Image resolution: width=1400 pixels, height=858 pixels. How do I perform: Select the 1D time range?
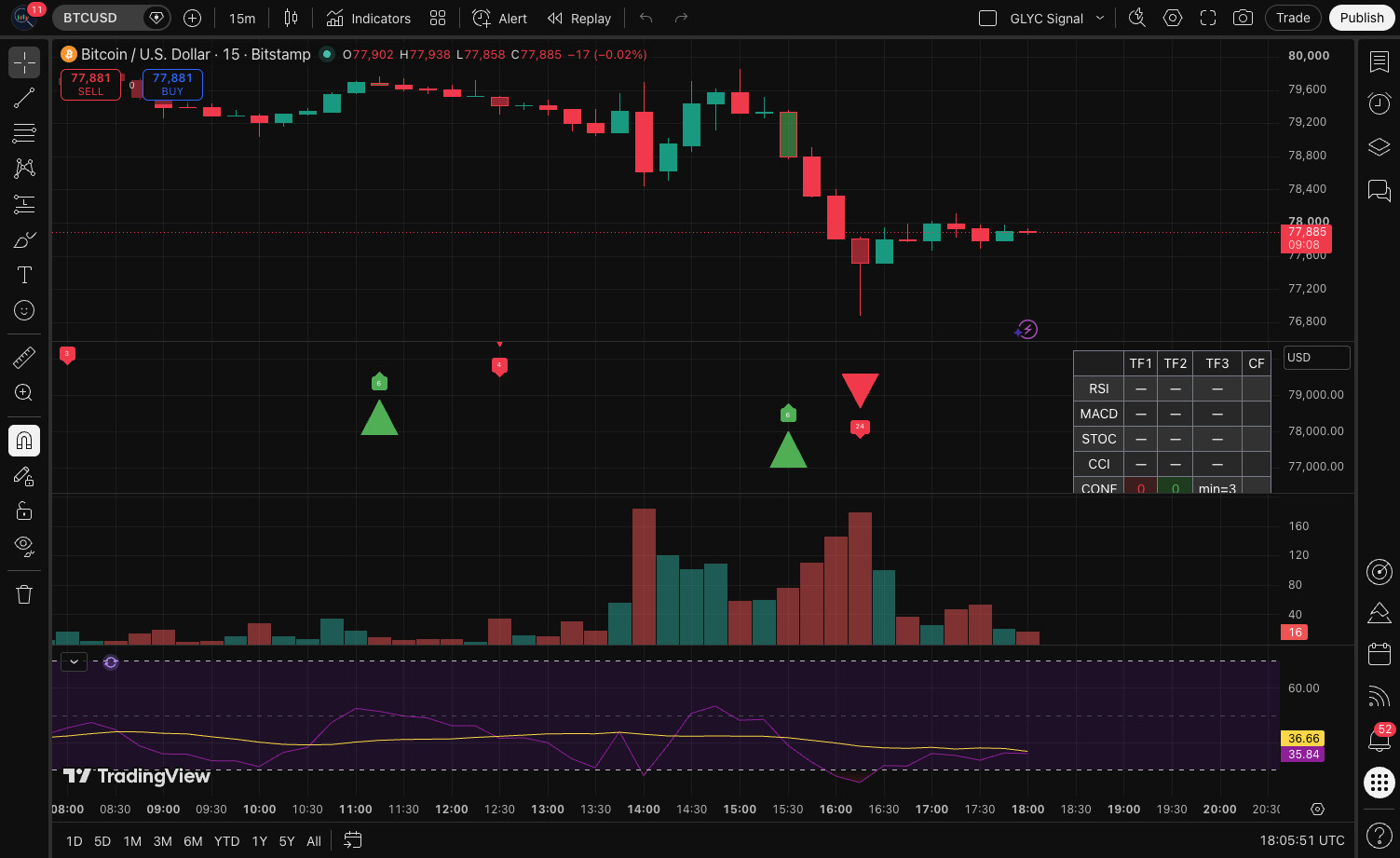[75, 840]
